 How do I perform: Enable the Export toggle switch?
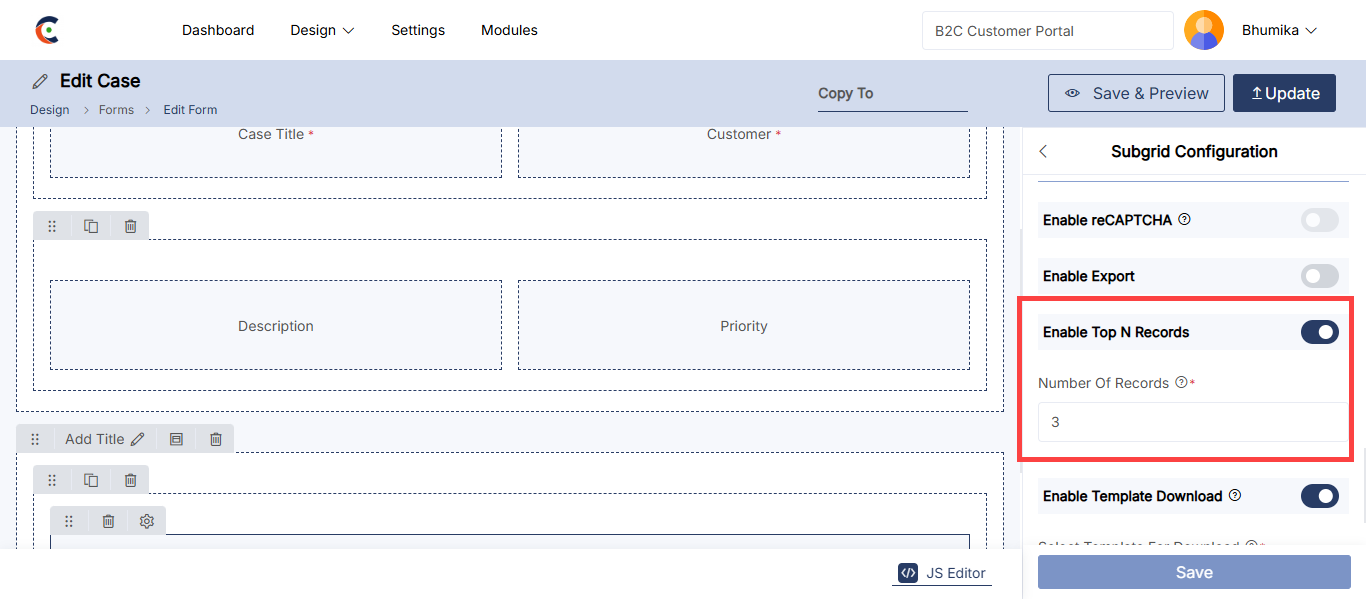point(1319,276)
